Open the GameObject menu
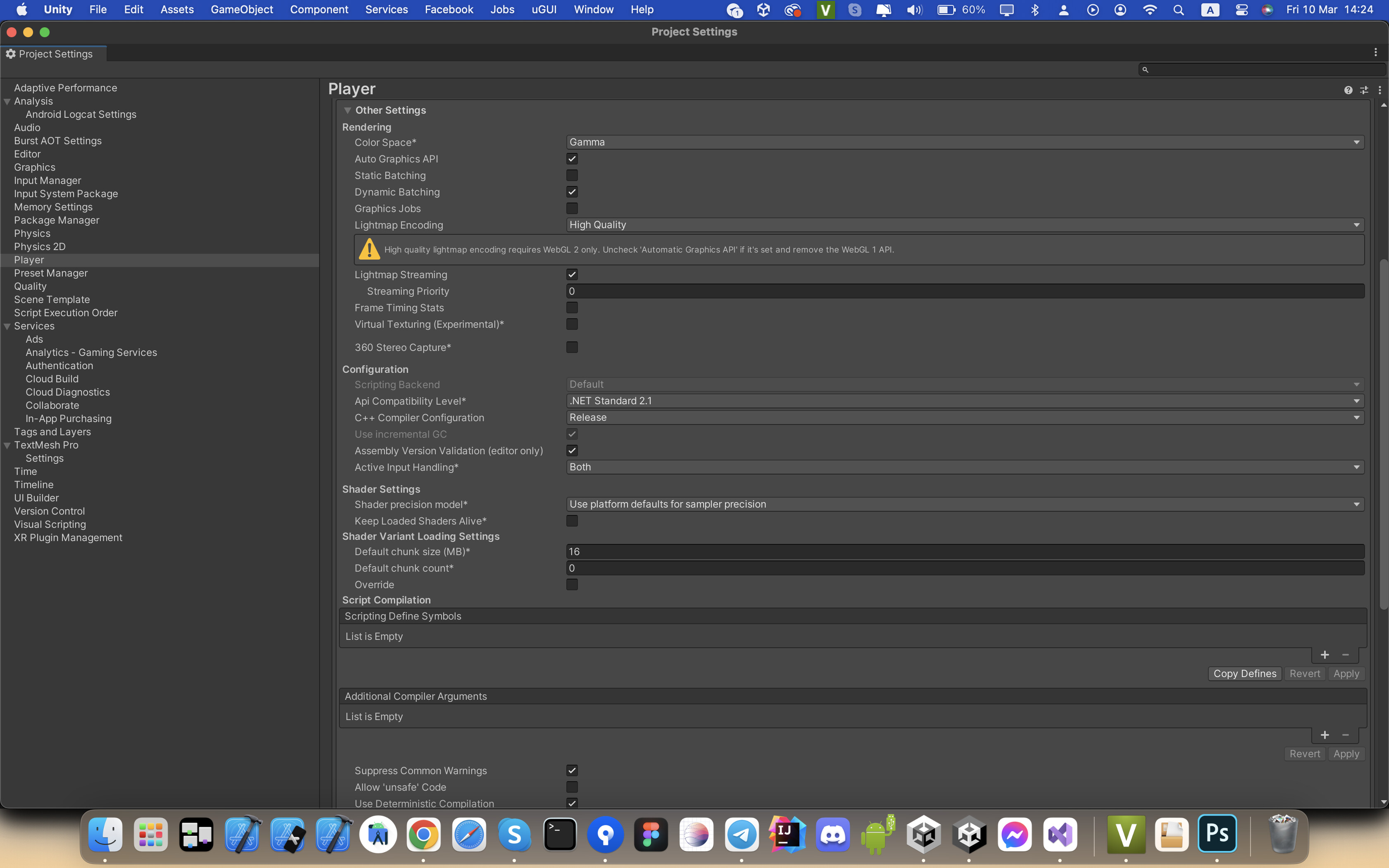 pyautogui.click(x=242, y=10)
